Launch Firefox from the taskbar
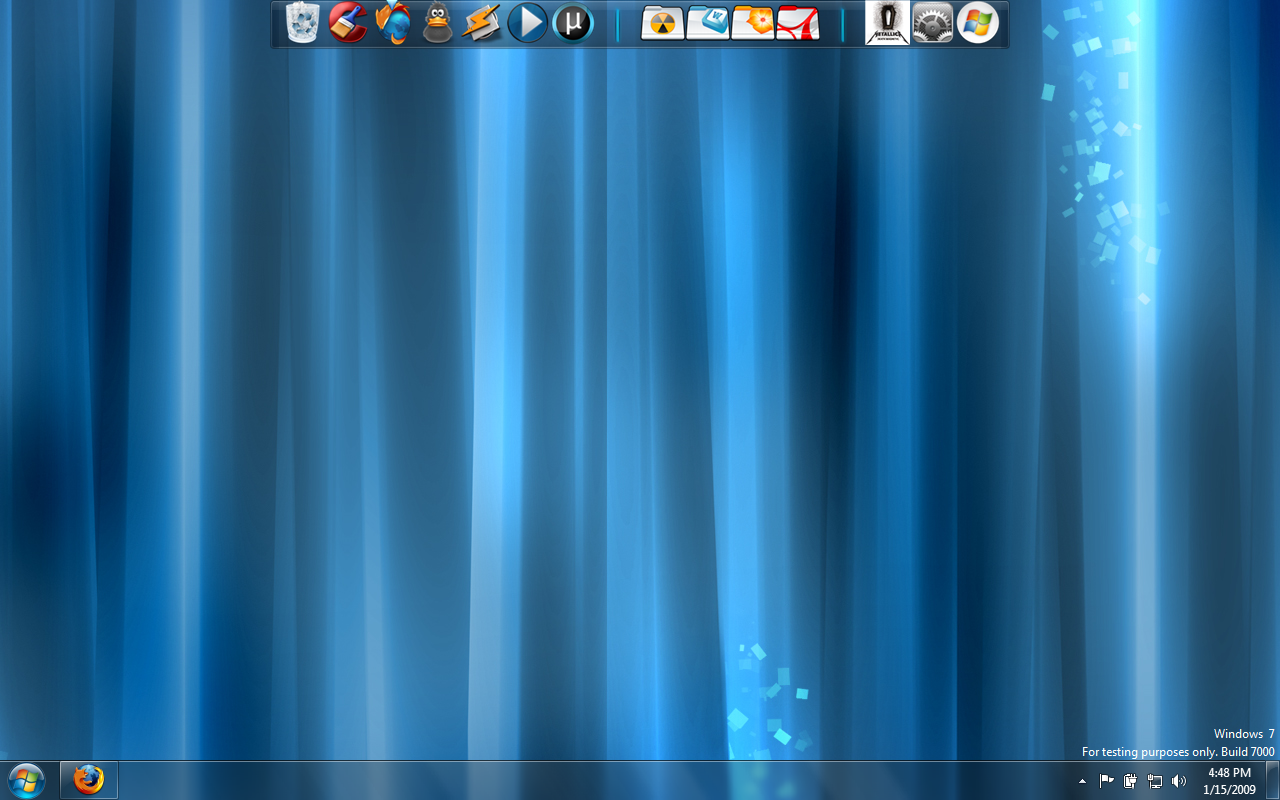 [x=89, y=780]
